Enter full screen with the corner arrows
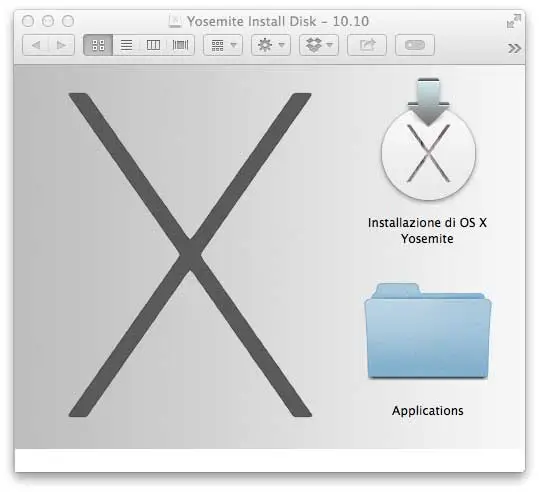This screenshot has width=539, height=492. click(514, 21)
